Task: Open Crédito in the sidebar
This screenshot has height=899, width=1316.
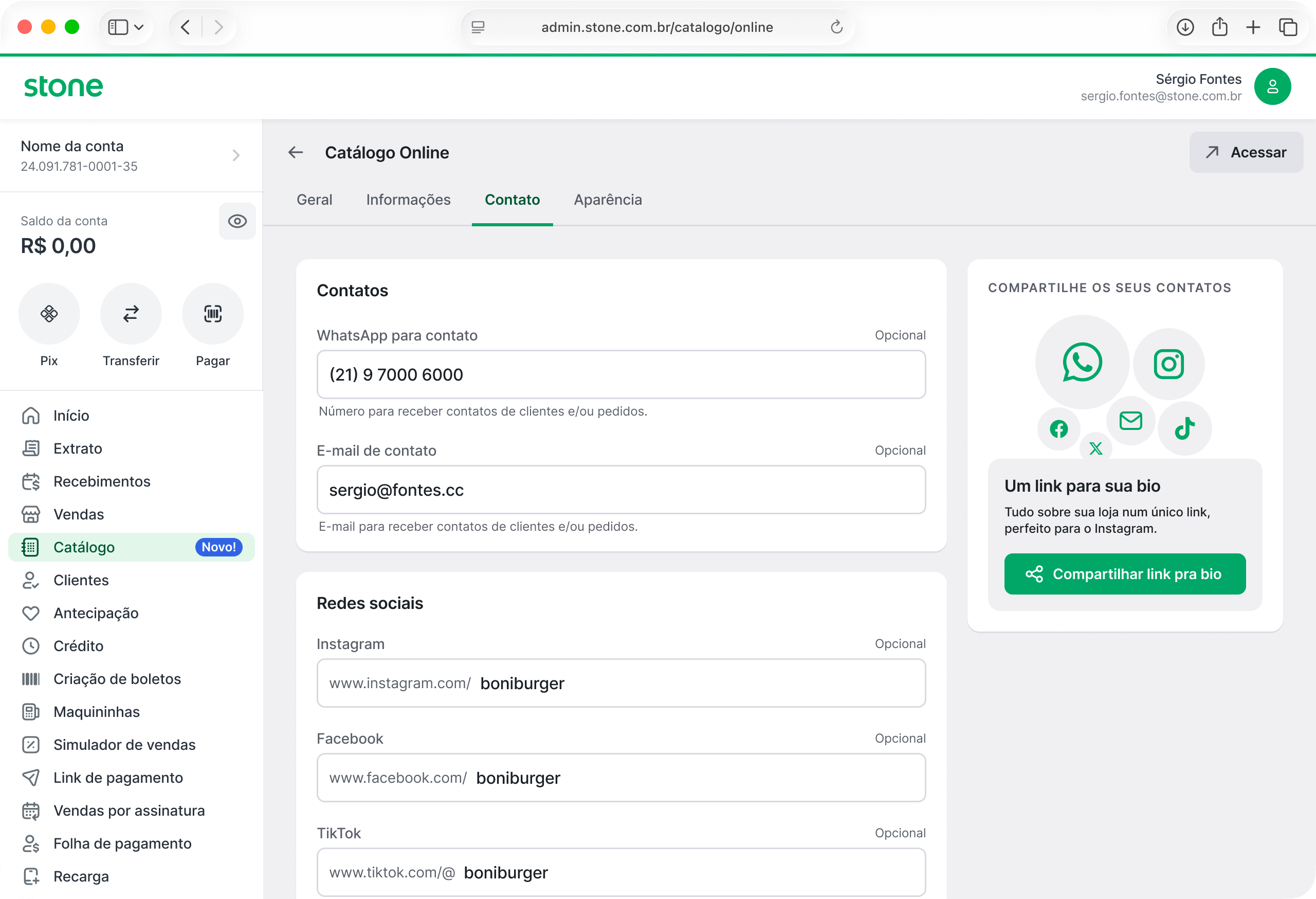Action: [x=132, y=646]
